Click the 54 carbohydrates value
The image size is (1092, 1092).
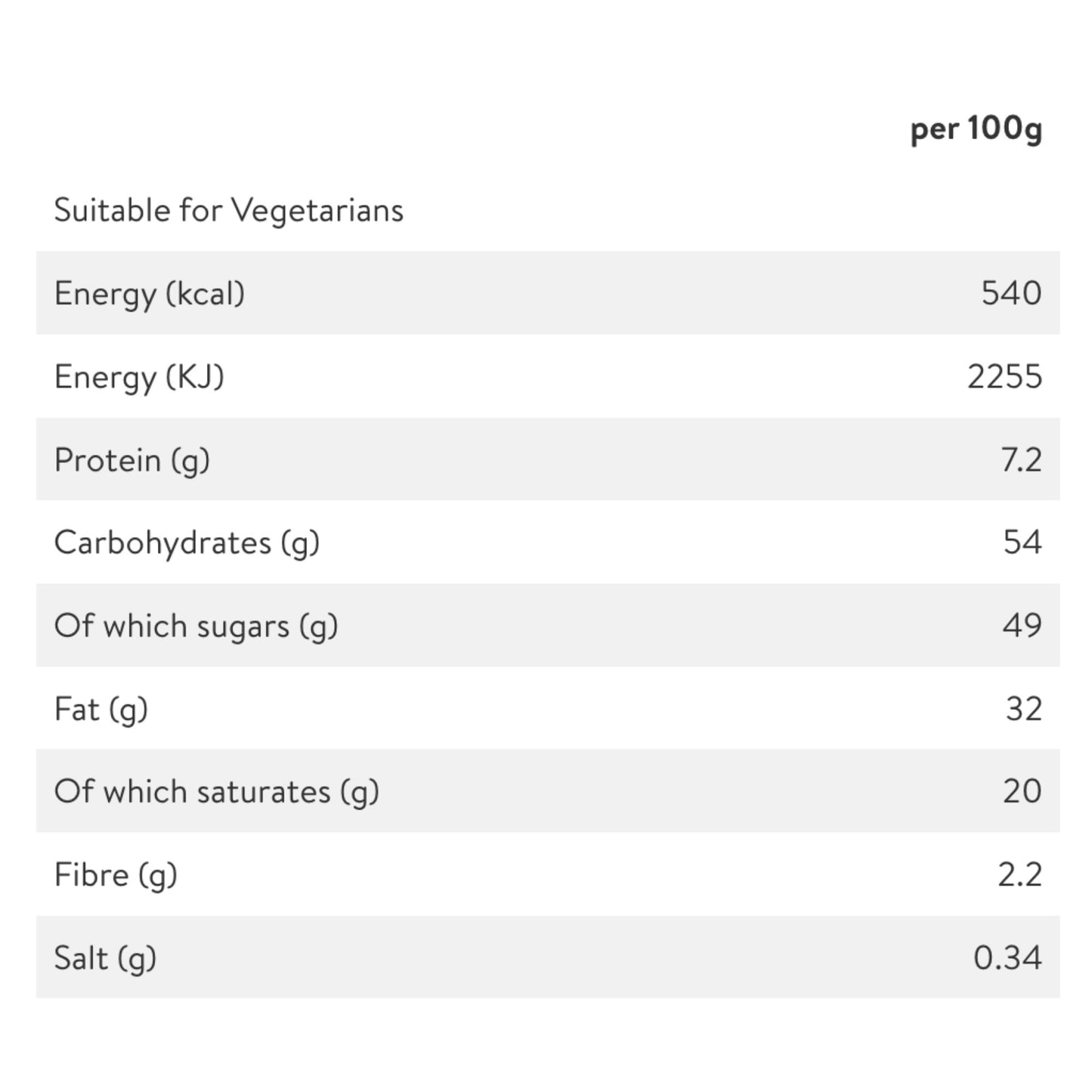coord(1022,542)
